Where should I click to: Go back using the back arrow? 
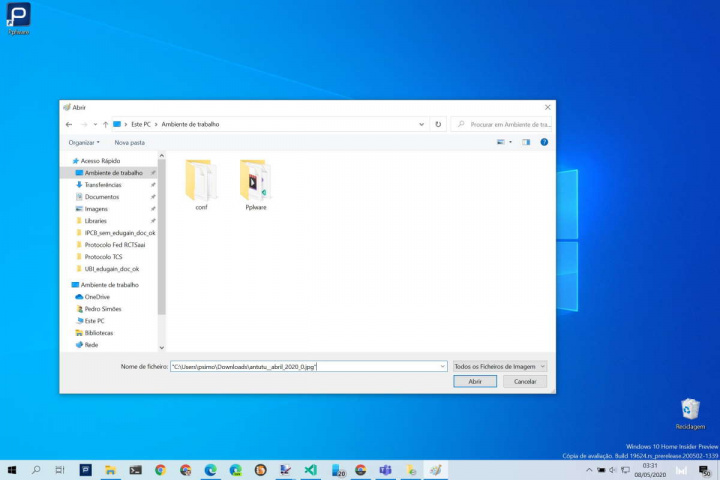point(69,124)
